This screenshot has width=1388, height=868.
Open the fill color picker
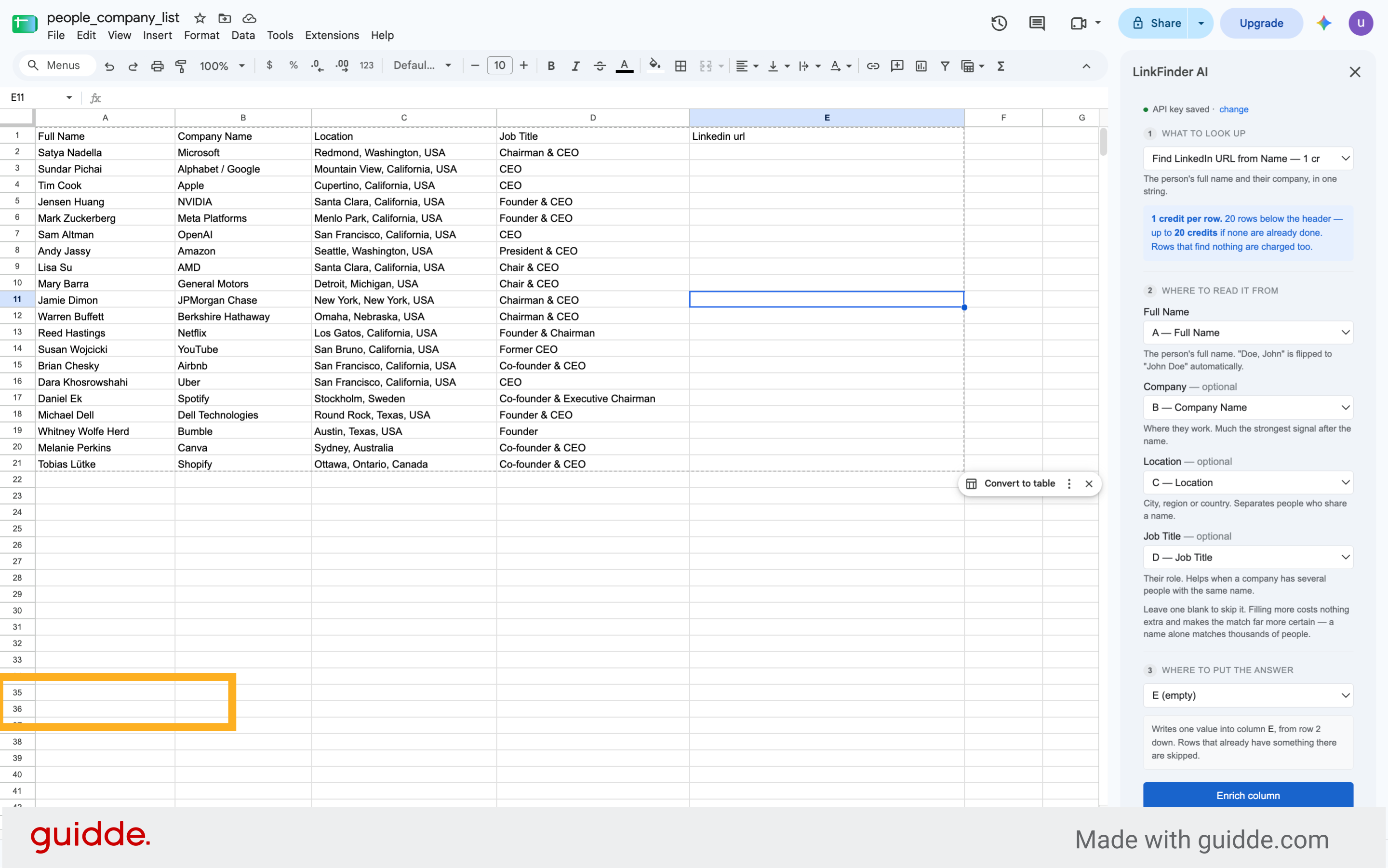(655, 66)
